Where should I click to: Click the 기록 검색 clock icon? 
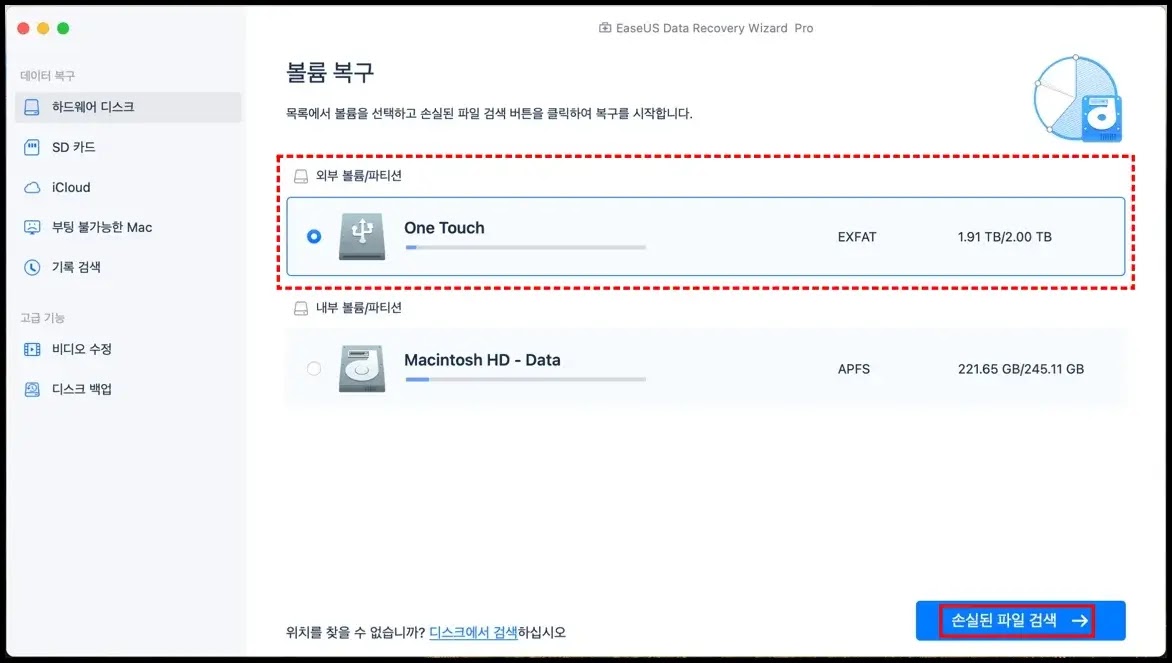coord(31,267)
